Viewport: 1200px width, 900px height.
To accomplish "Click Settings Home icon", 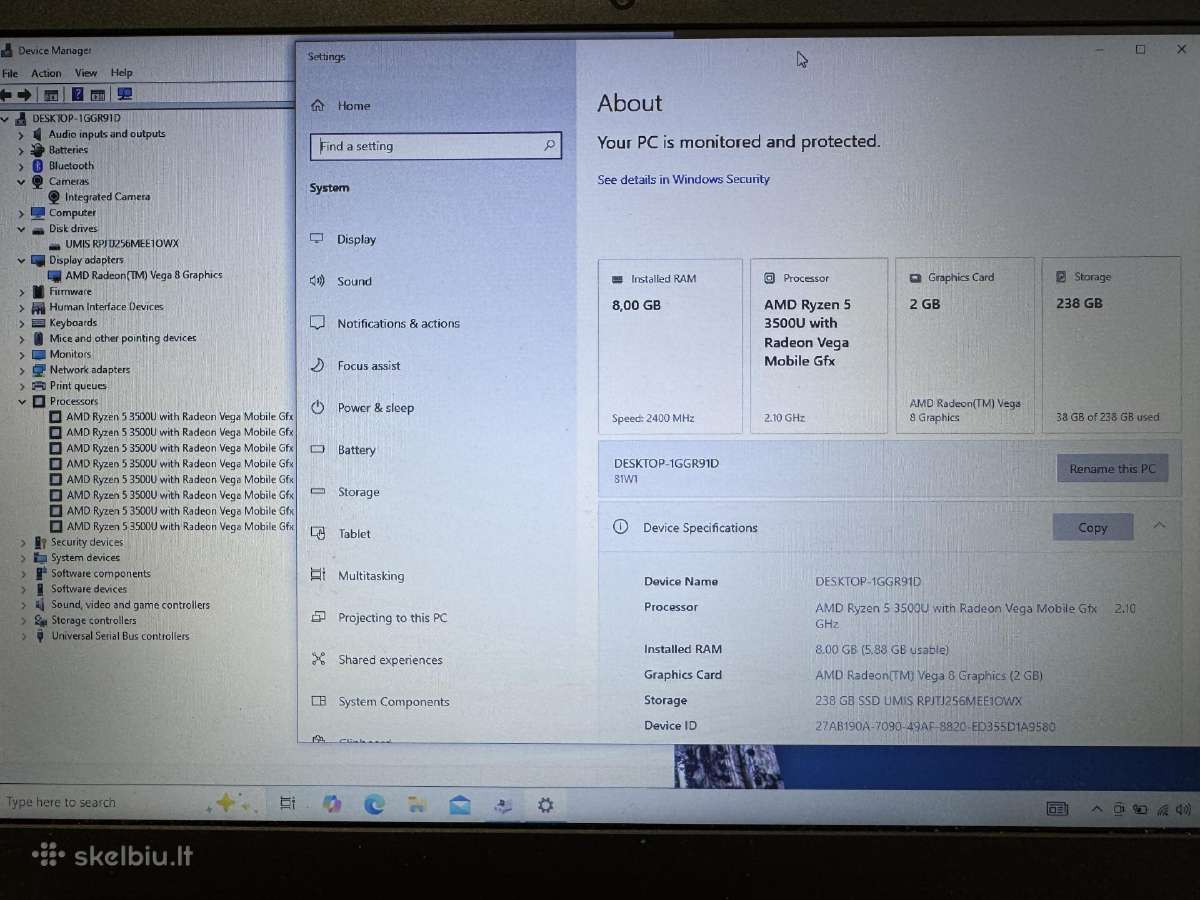I will [318, 105].
